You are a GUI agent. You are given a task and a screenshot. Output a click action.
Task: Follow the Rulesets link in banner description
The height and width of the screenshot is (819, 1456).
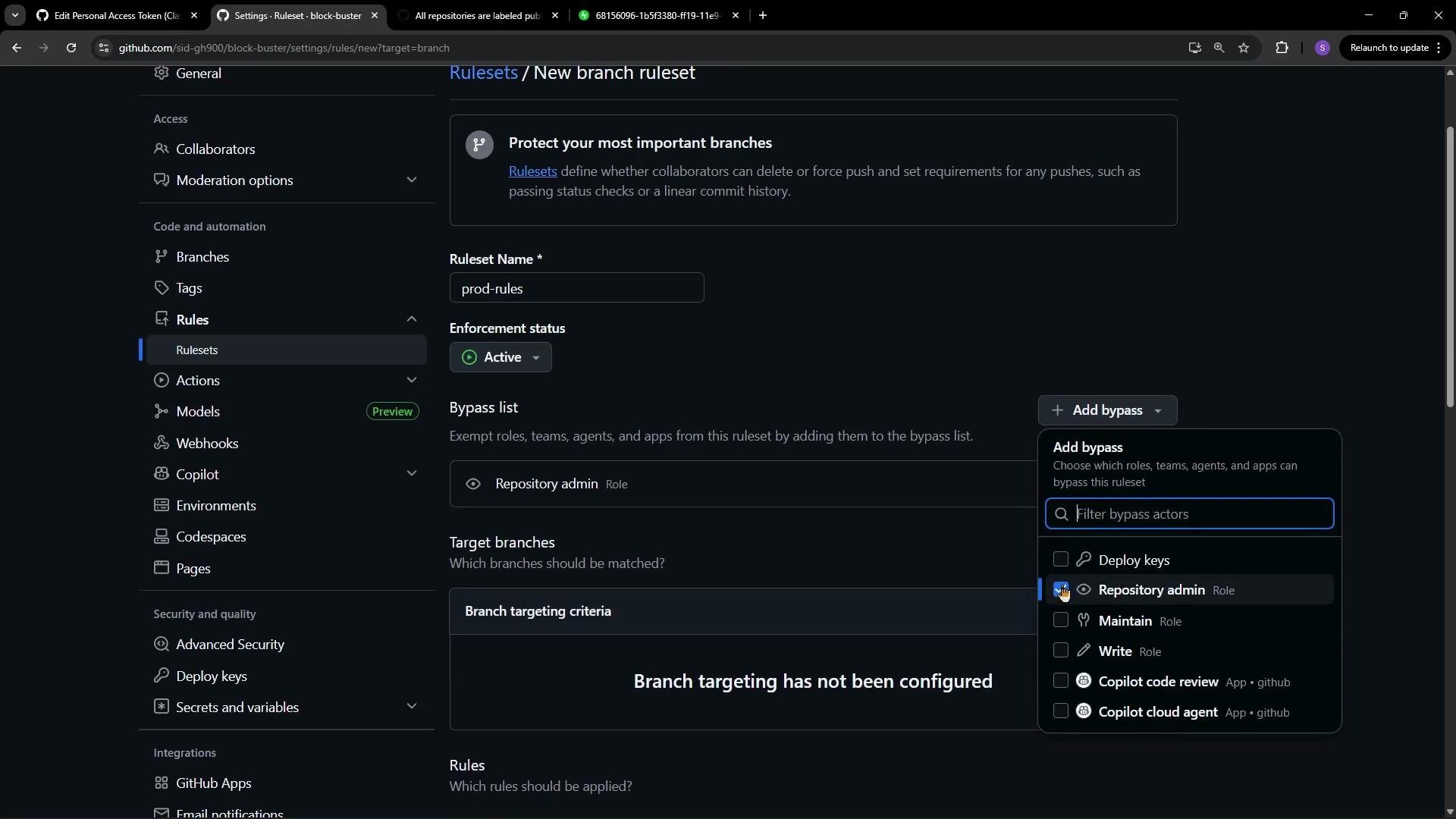532,171
